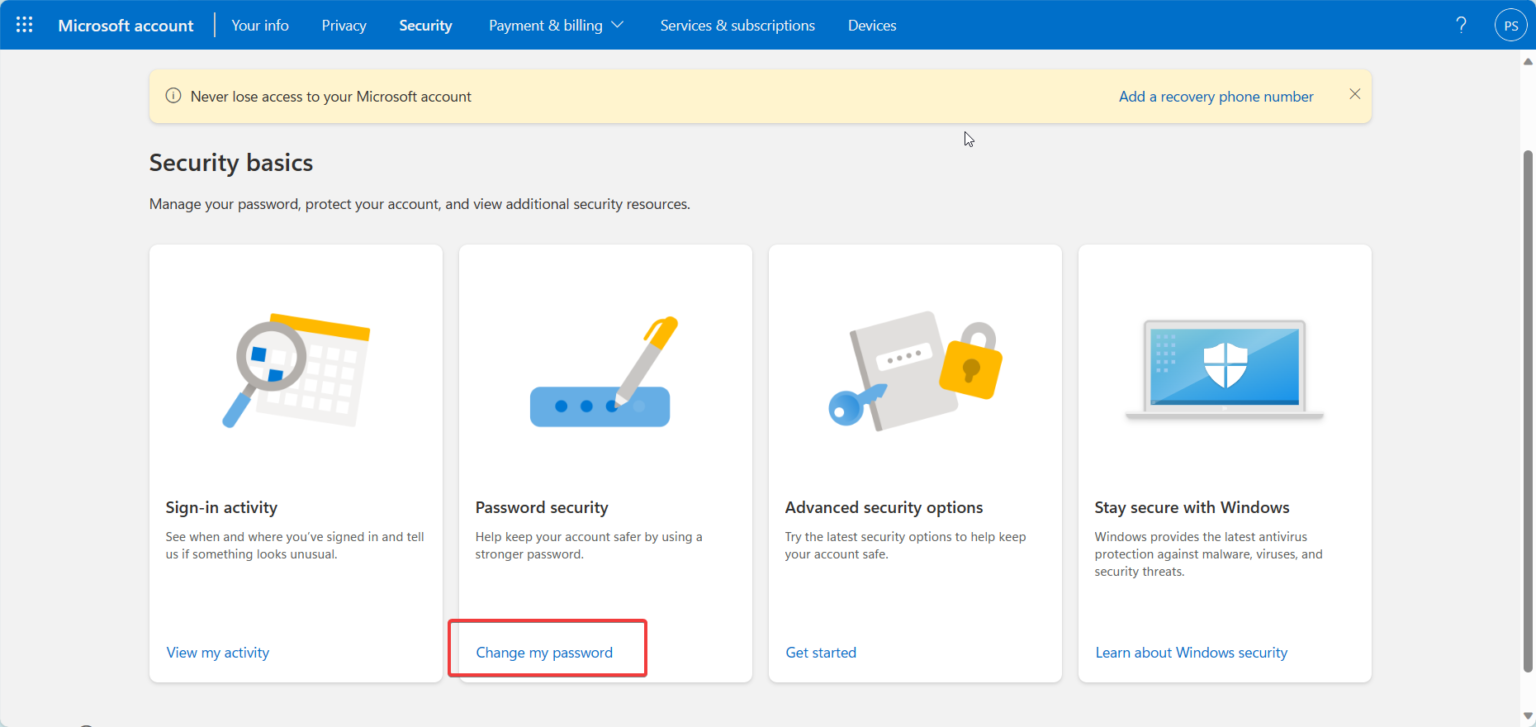Go to the Your info tab
Viewport: 1536px width, 727px height.
point(260,25)
